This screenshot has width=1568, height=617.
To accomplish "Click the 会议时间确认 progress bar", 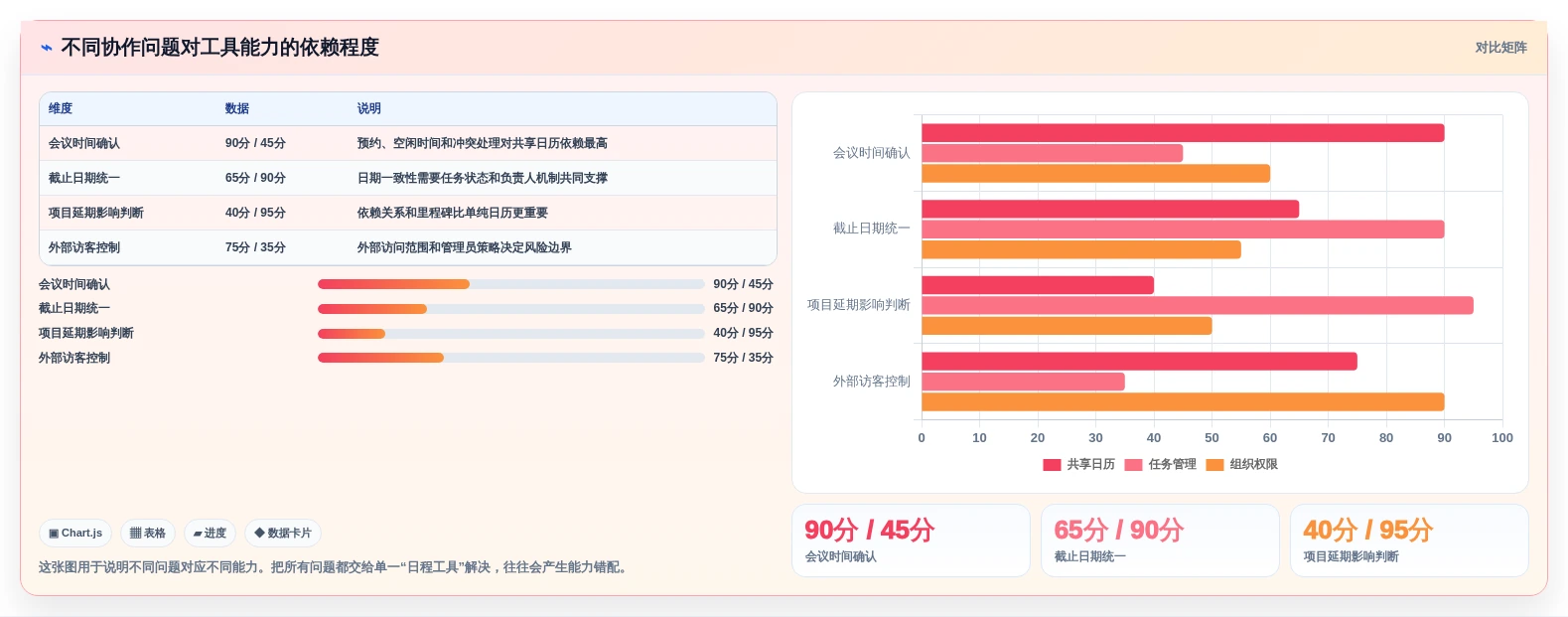I will coord(510,284).
